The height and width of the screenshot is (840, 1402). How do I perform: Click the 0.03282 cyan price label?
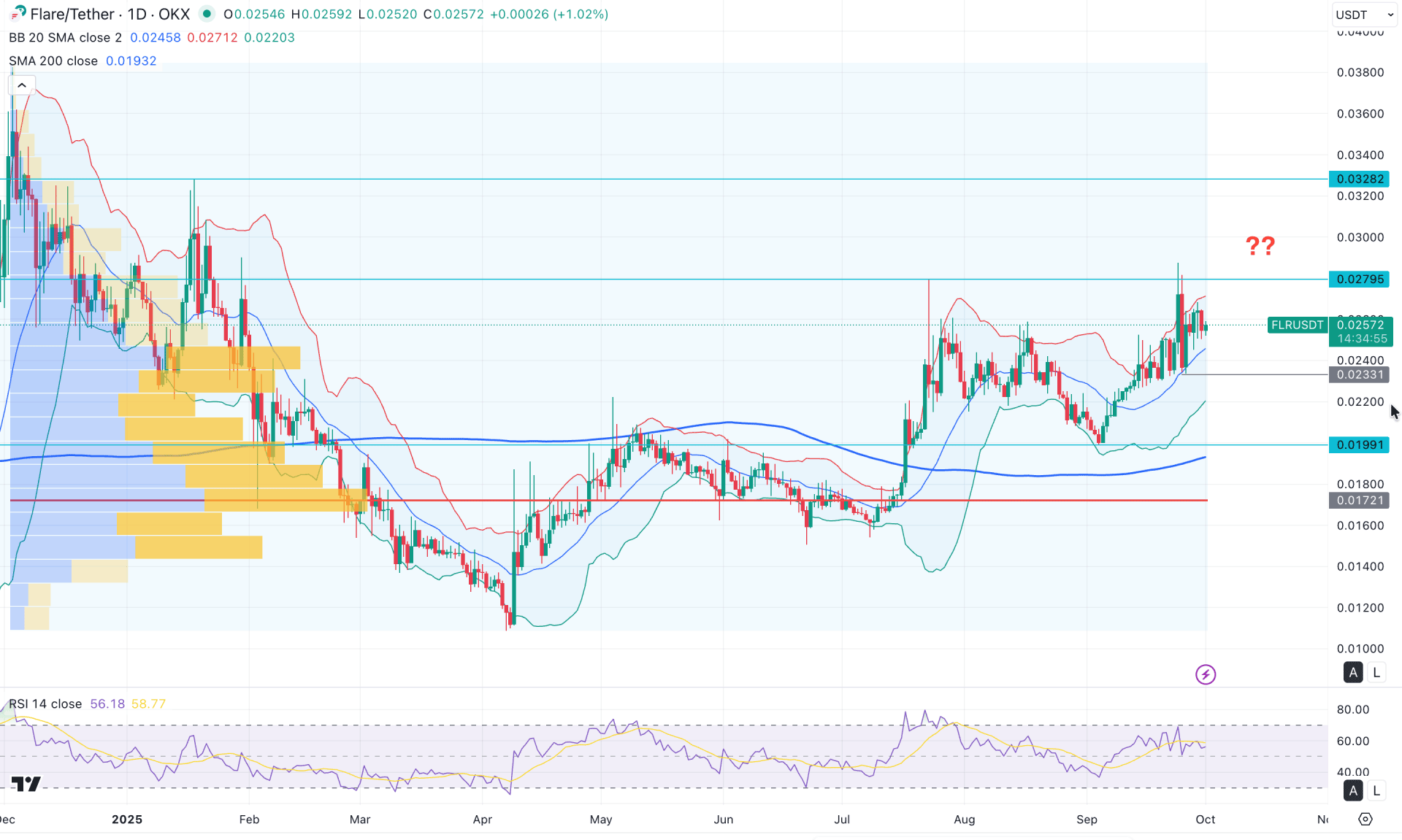tap(1359, 179)
